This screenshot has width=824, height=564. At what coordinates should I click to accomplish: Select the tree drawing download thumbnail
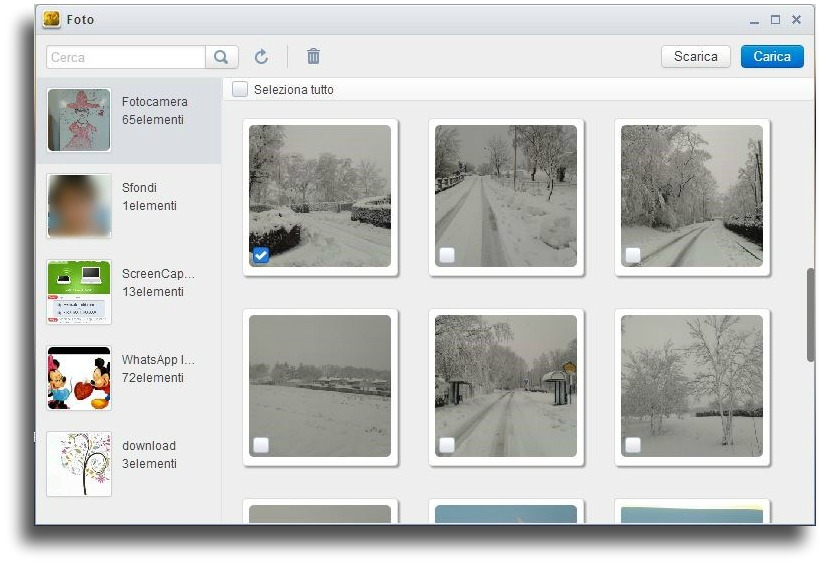point(79,464)
